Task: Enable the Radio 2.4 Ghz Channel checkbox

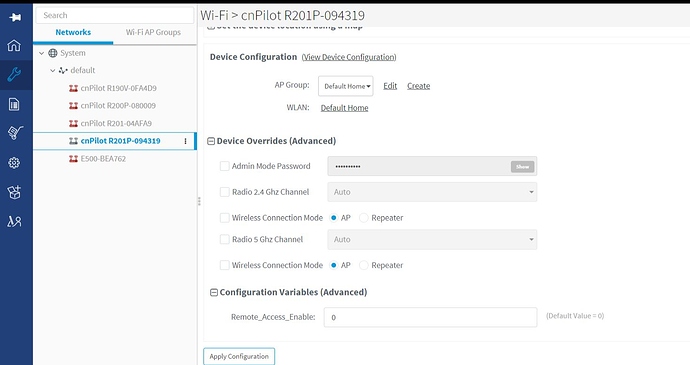Action: point(224,192)
